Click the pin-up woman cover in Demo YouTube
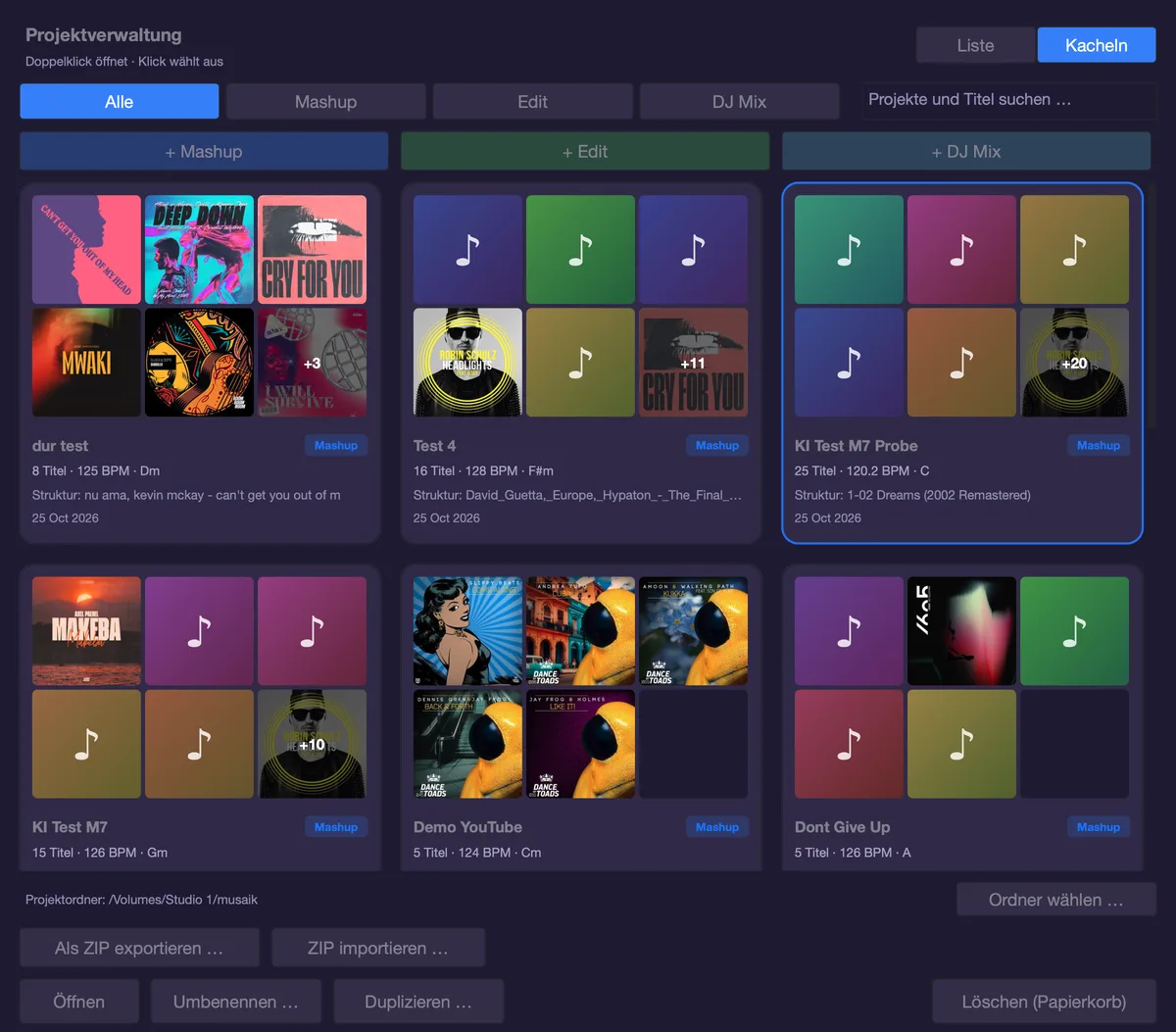 tap(467, 631)
